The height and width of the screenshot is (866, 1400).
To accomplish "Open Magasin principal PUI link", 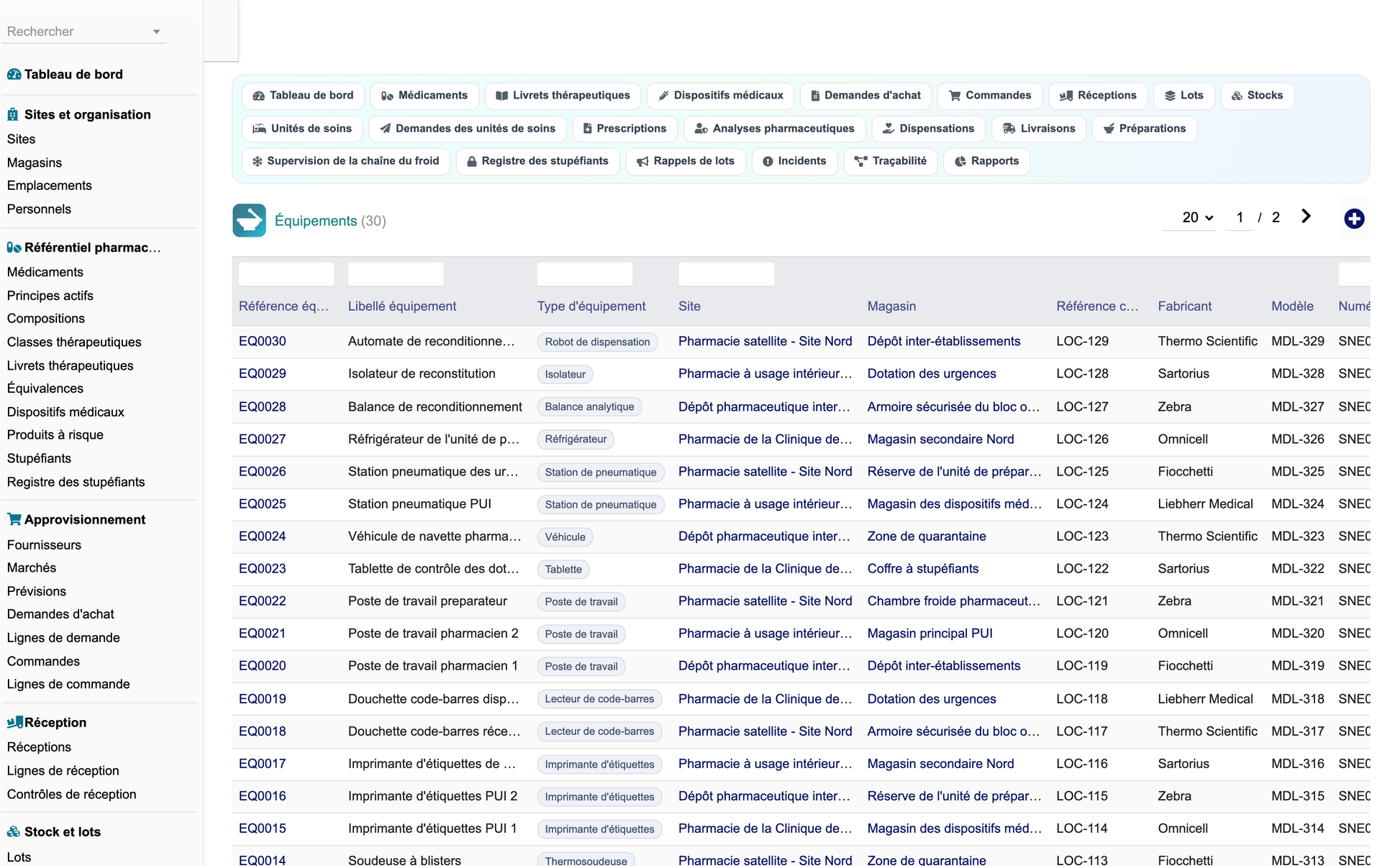I will pyautogui.click(x=929, y=634).
